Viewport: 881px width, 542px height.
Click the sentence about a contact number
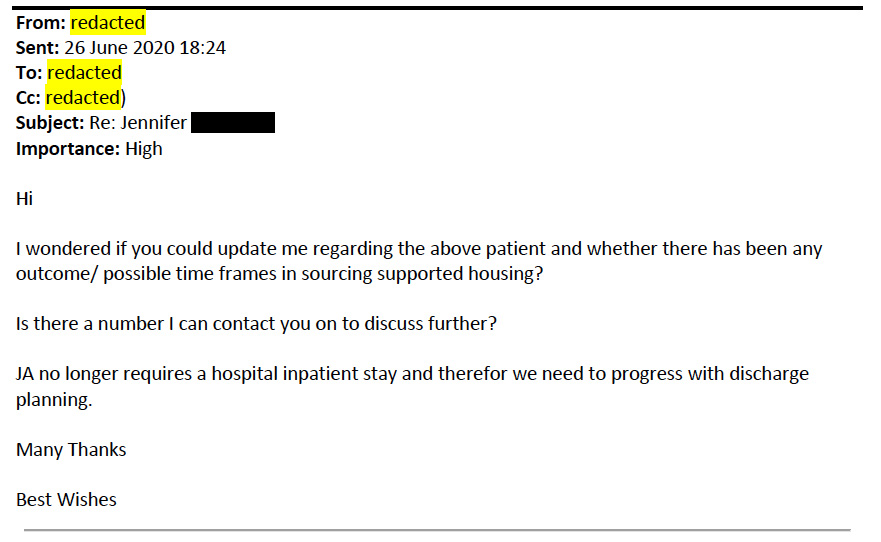click(256, 324)
